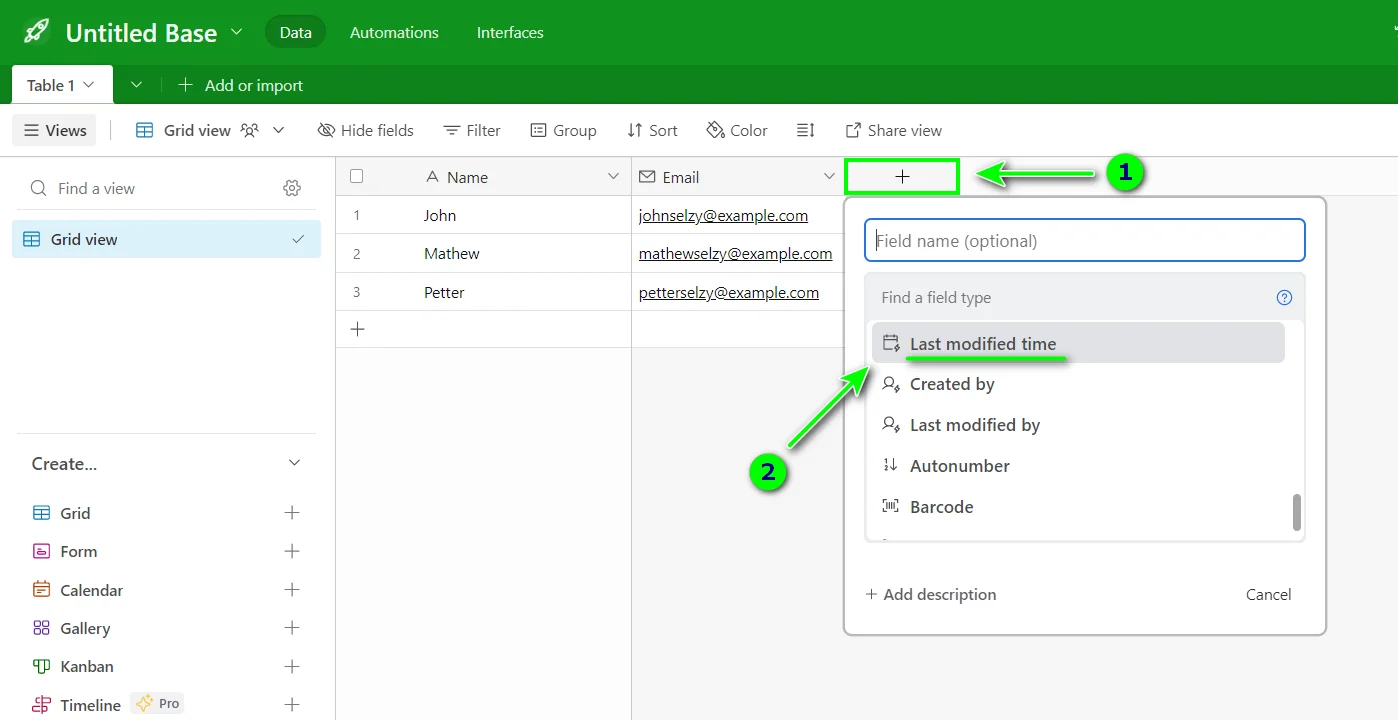Open the Filter tool
This screenshot has width=1398, height=720.
[471, 130]
